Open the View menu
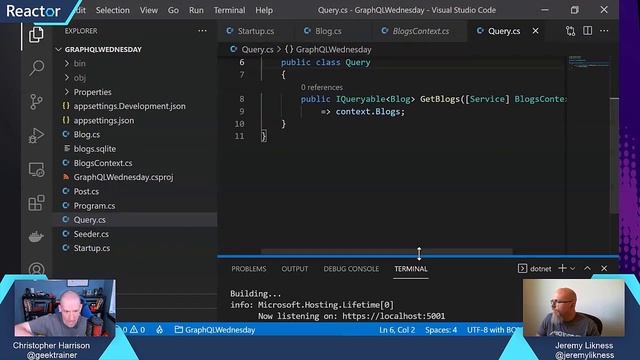The image size is (640, 360). coord(149,10)
